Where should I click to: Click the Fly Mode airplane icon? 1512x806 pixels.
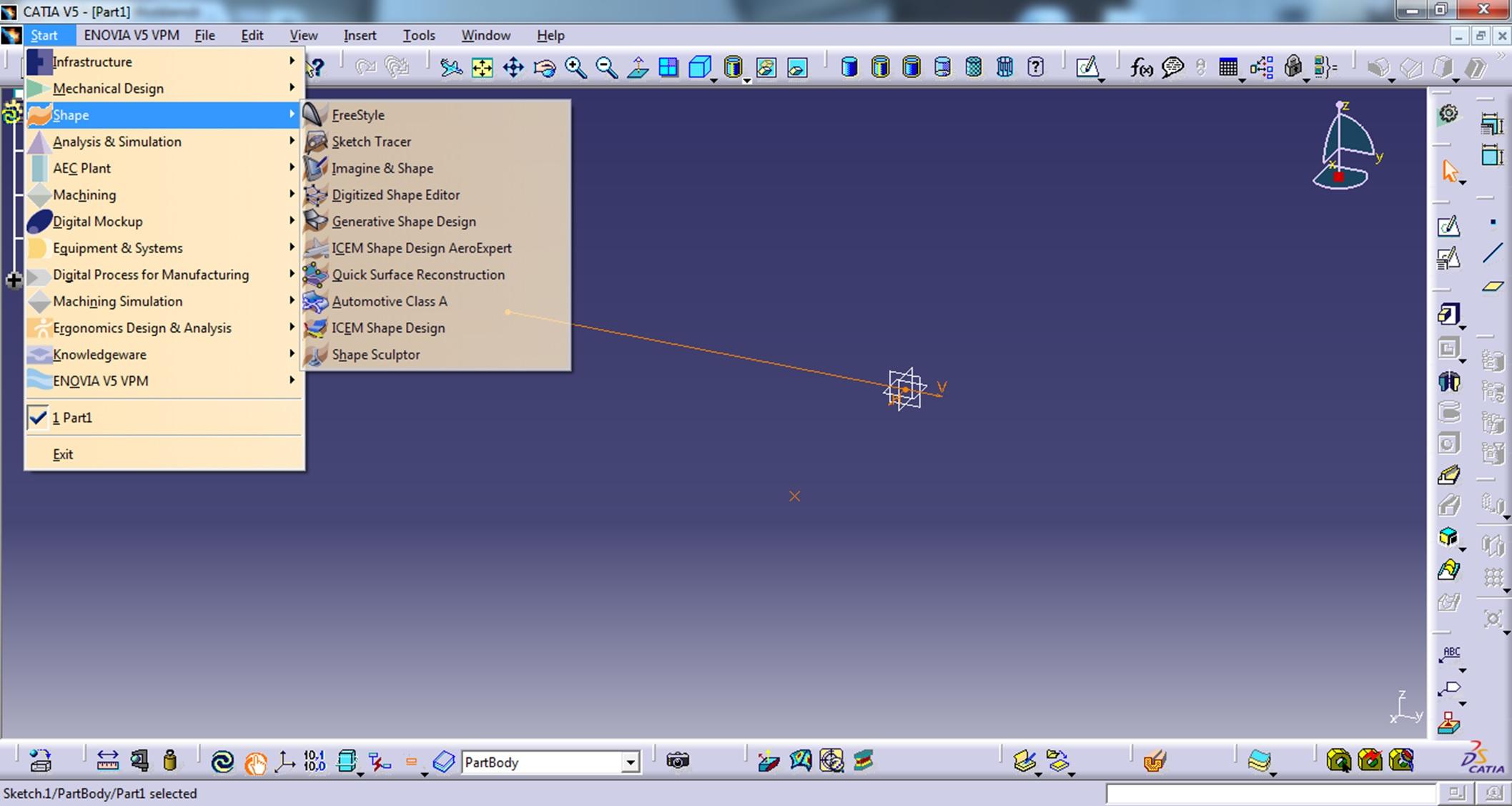pos(451,67)
